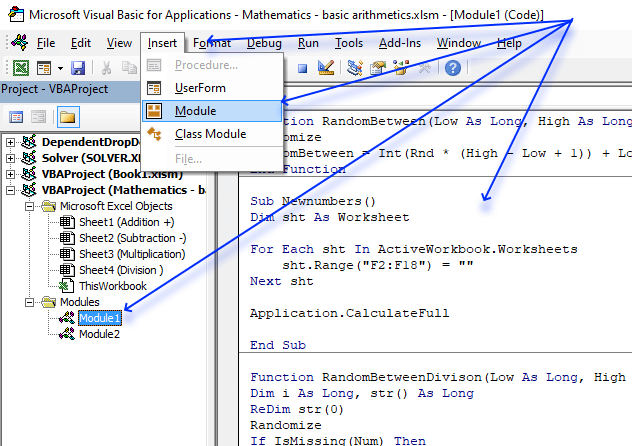Collapse the VBAProject (Mathematics) node
Viewport: 632px width, 446px height.
point(10,190)
